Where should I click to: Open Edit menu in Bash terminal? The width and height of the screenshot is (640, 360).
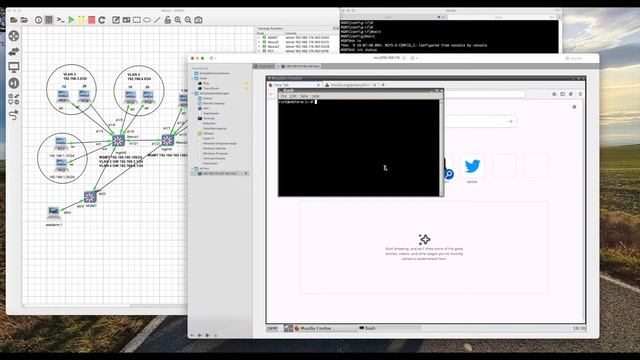293,96
